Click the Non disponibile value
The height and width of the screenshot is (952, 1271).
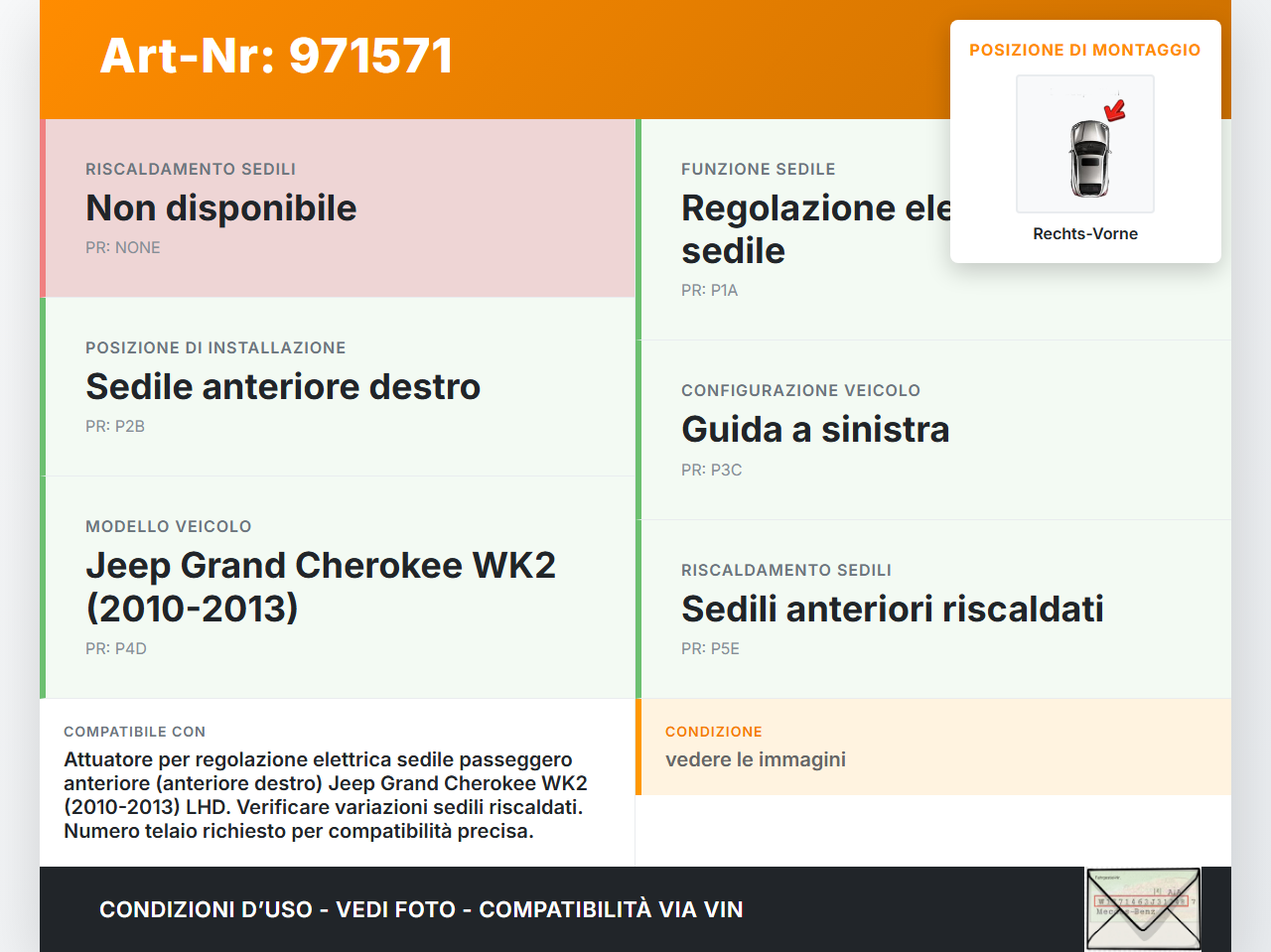point(221,207)
